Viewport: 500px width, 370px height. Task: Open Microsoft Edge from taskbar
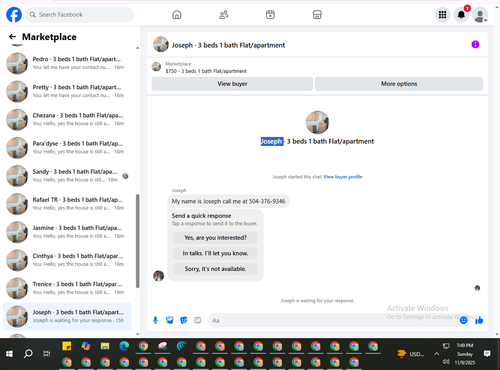point(124,346)
